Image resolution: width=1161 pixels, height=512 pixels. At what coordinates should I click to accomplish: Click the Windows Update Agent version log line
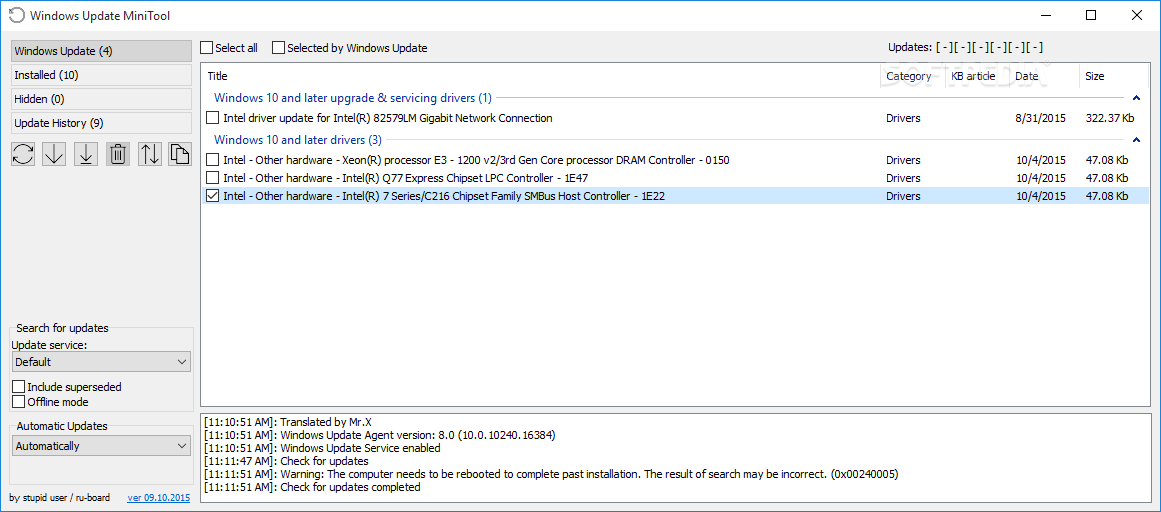click(380, 434)
